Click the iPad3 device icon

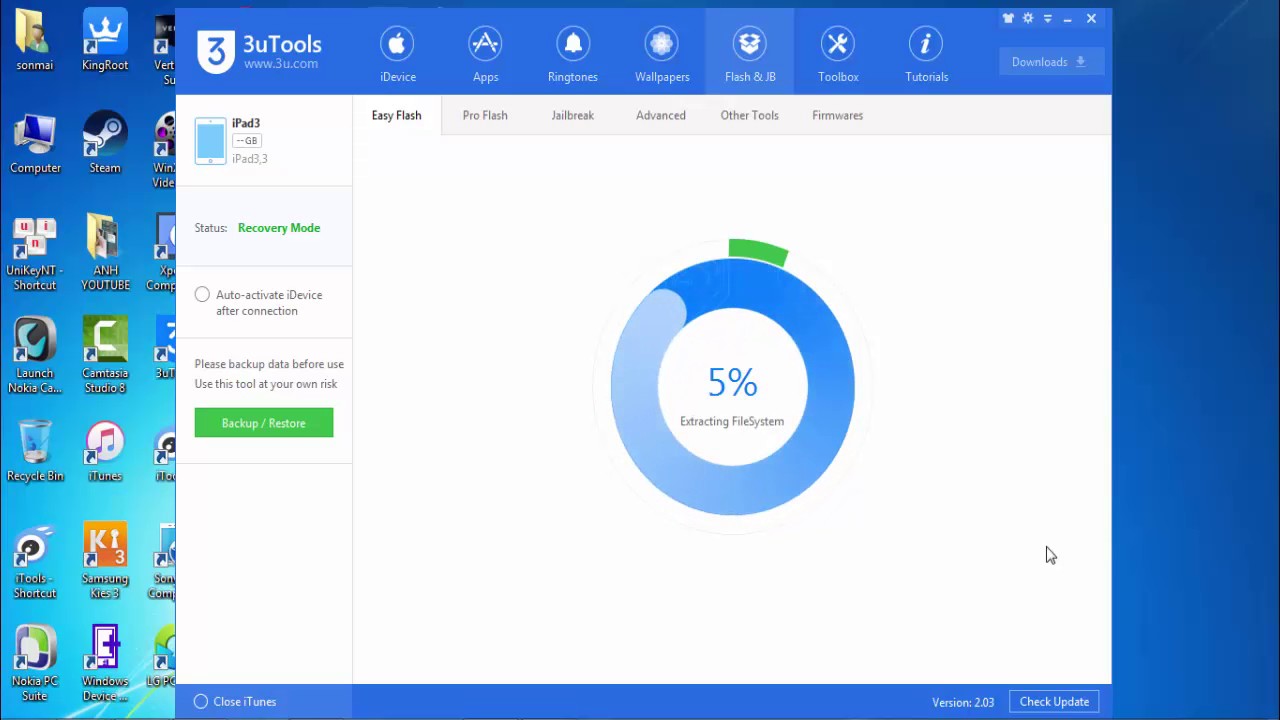[210, 141]
